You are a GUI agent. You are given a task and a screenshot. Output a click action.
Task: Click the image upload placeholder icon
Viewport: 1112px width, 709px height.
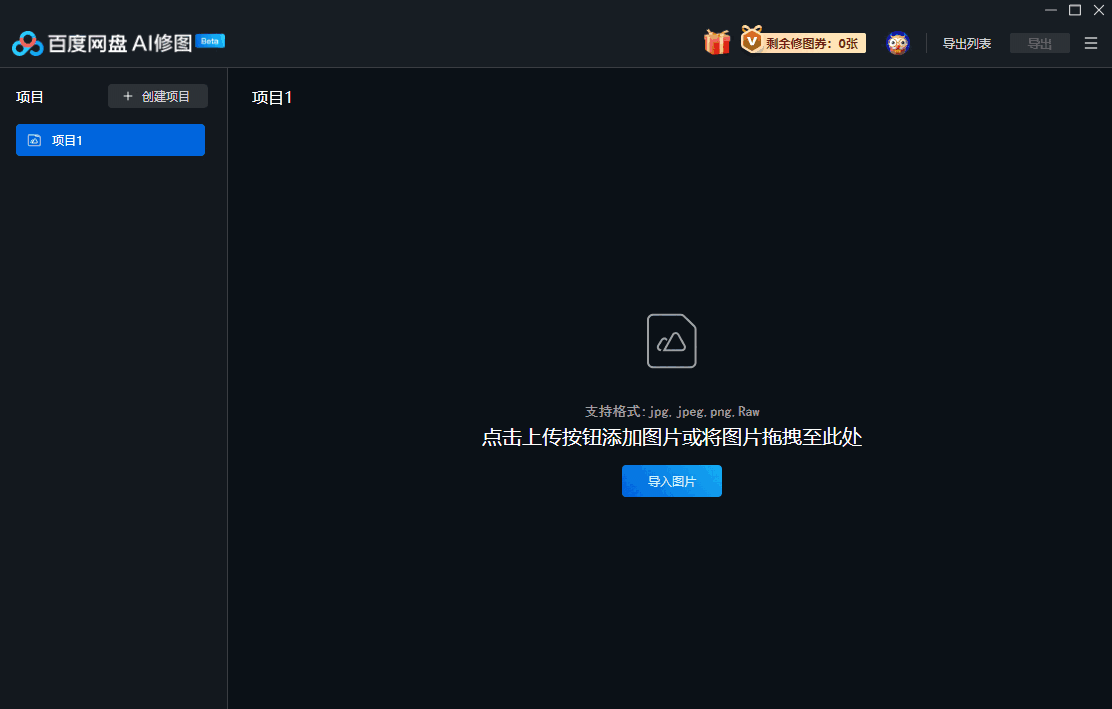point(671,341)
